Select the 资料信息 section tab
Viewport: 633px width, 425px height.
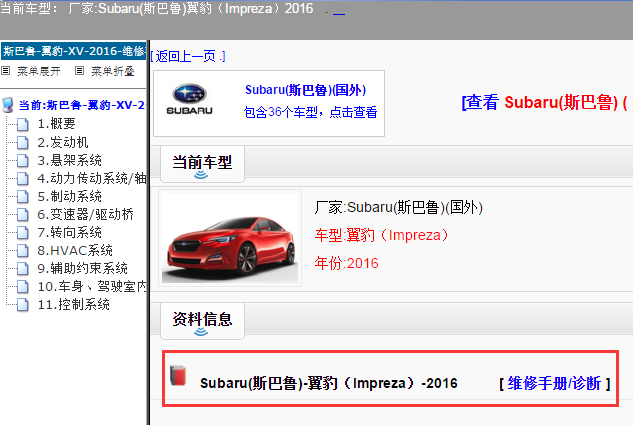point(202,320)
